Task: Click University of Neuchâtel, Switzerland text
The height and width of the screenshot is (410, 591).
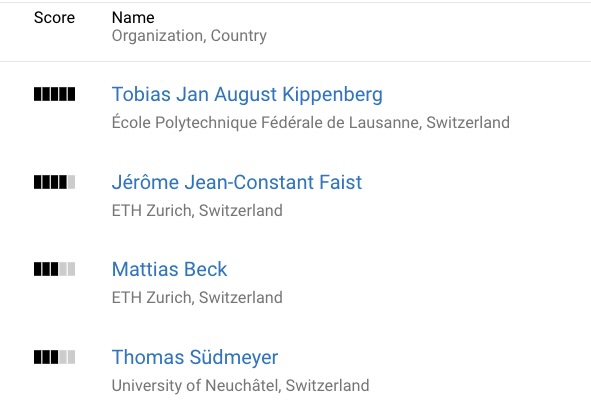Action: [x=240, y=386]
